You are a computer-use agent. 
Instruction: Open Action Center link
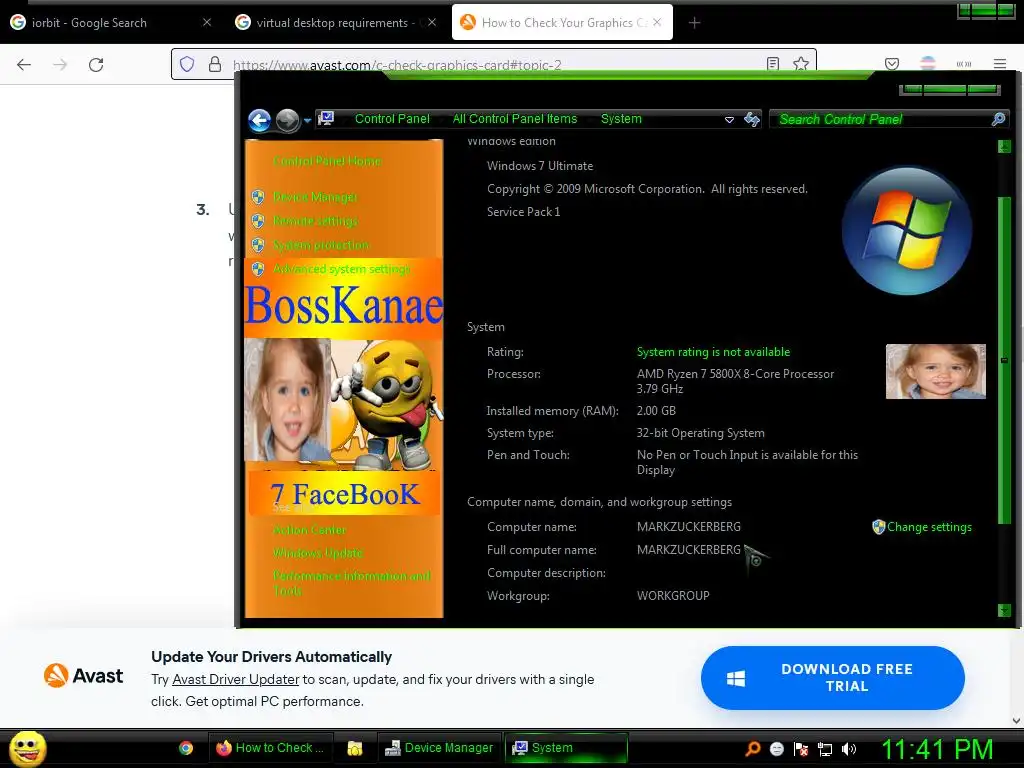pos(310,530)
